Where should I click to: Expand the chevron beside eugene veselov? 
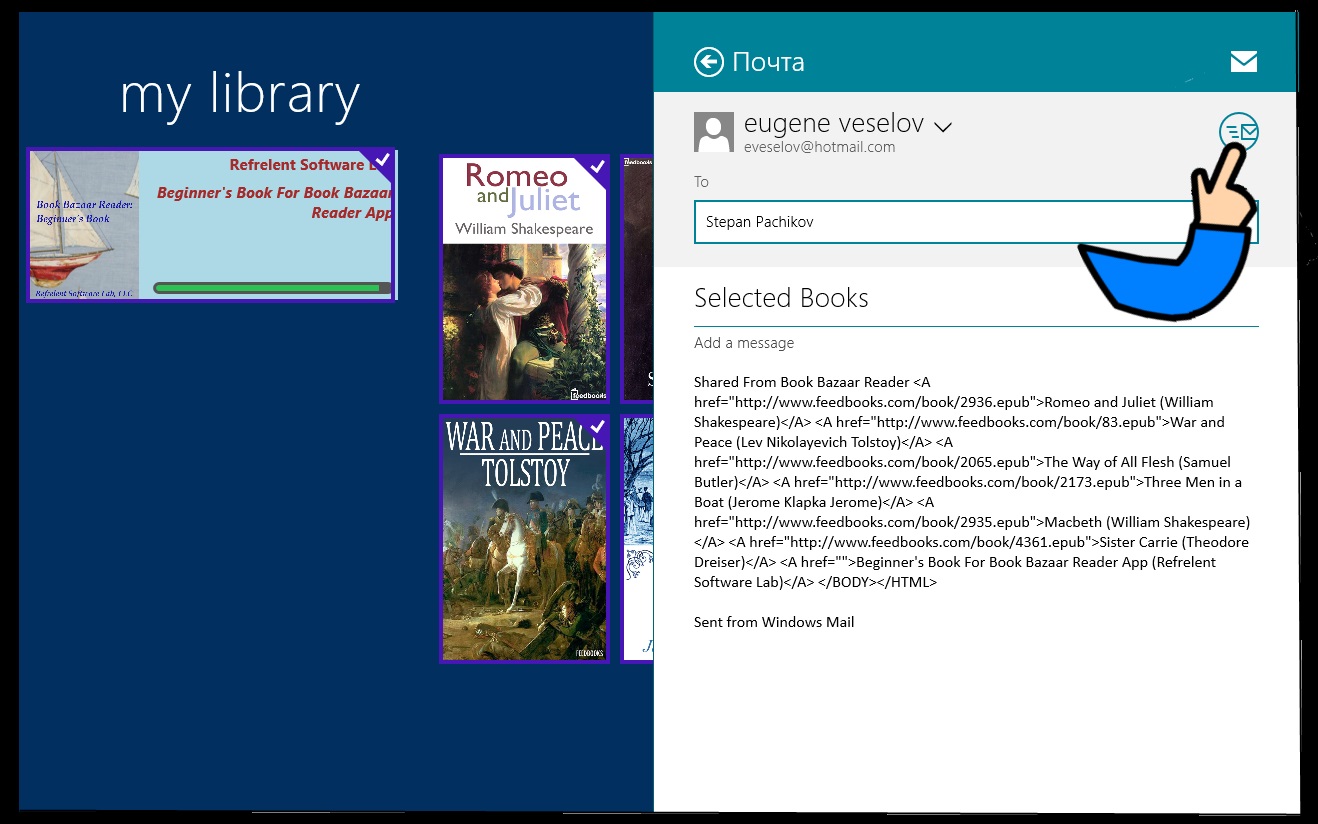pyautogui.click(x=942, y=127)
